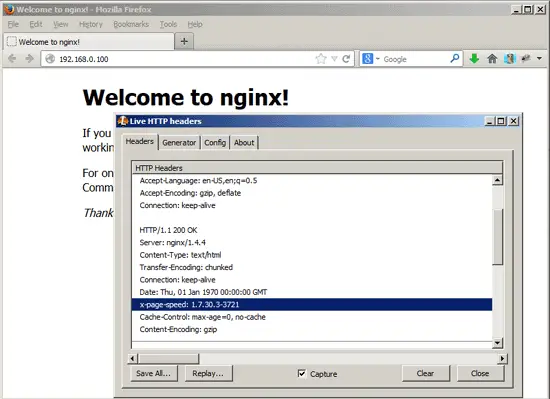Select the Welcome to nginx! tab
Viewport: 550px width, 399px height.
click(88, 41)
